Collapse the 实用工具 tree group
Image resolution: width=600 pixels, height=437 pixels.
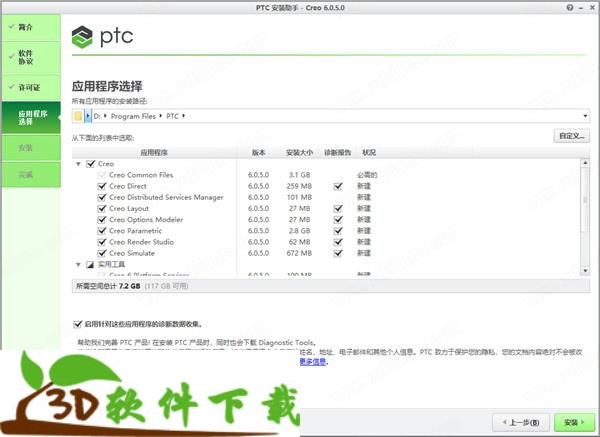point(78,264)
